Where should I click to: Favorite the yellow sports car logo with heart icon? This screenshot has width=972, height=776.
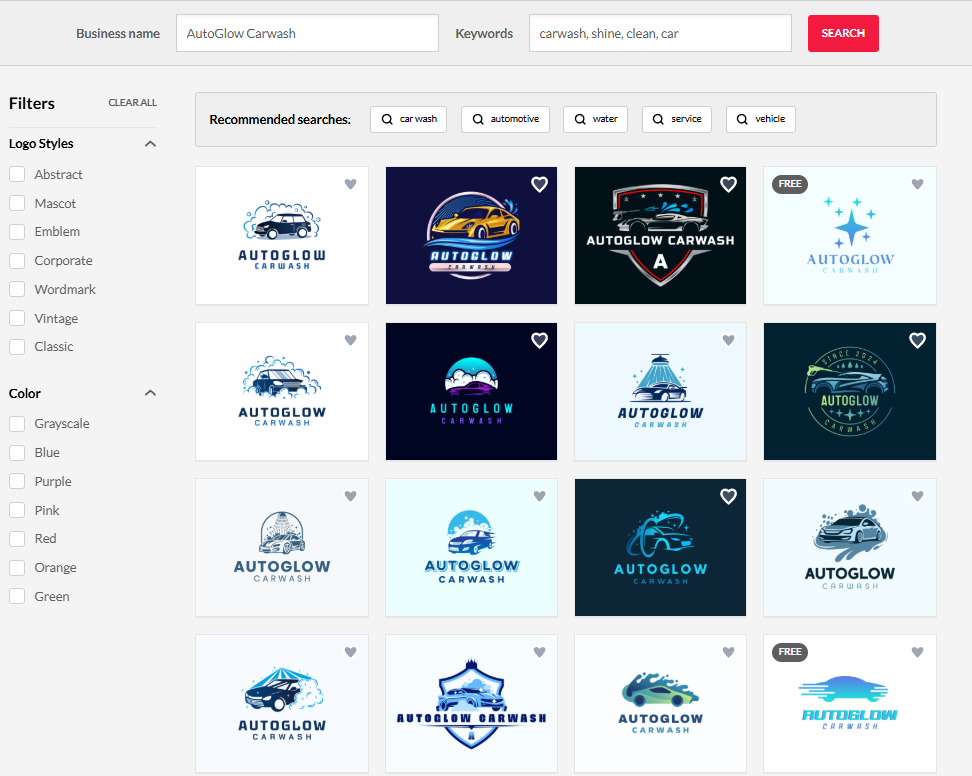[x=539, y=184]
